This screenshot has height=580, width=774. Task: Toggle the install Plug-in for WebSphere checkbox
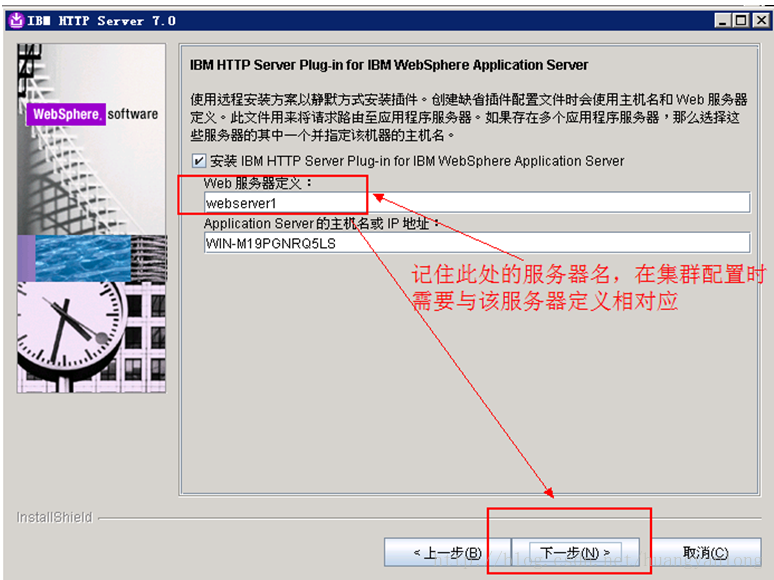(198, 161)
